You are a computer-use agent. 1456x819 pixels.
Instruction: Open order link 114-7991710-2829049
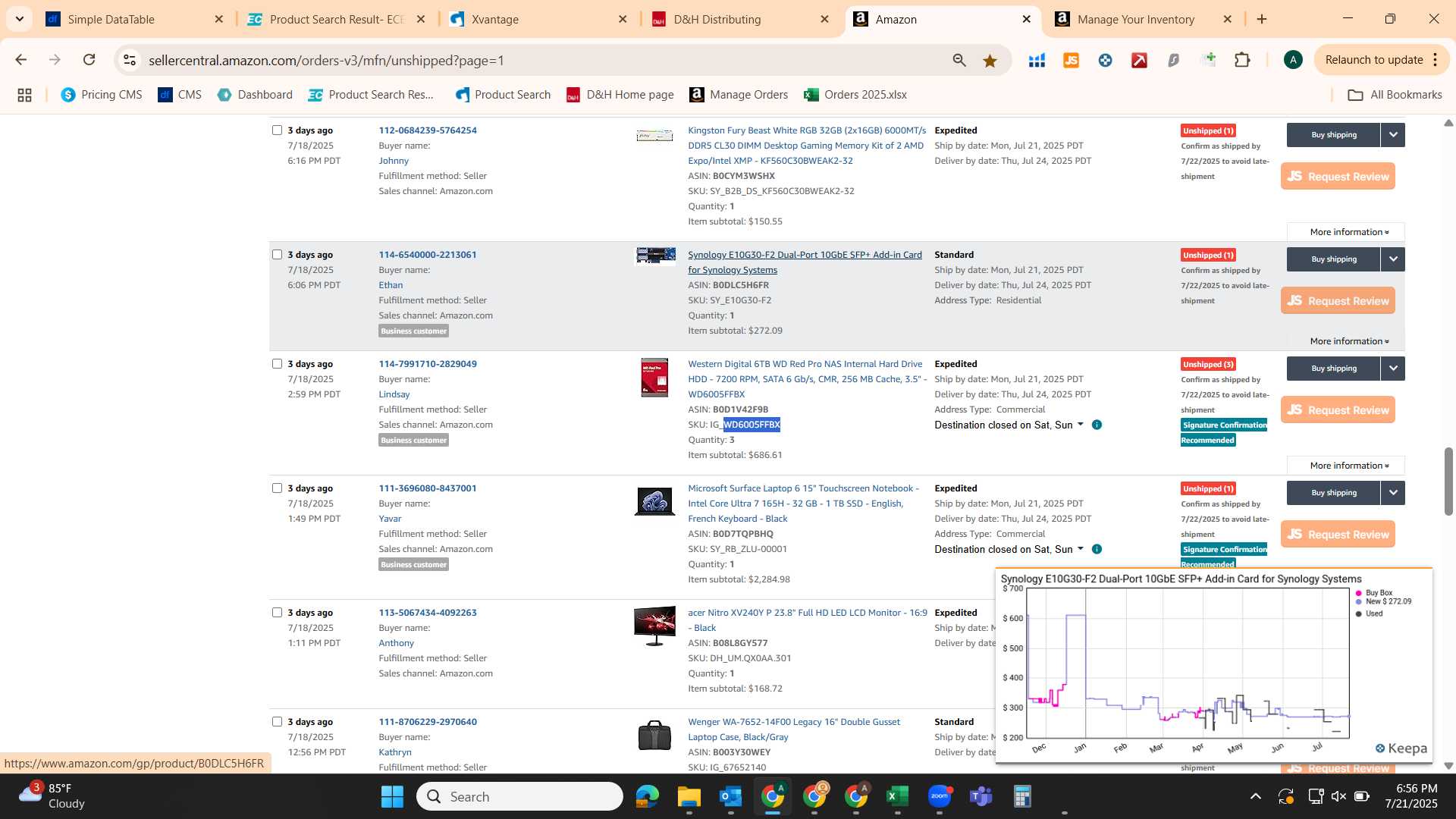[x=428, y=364]
